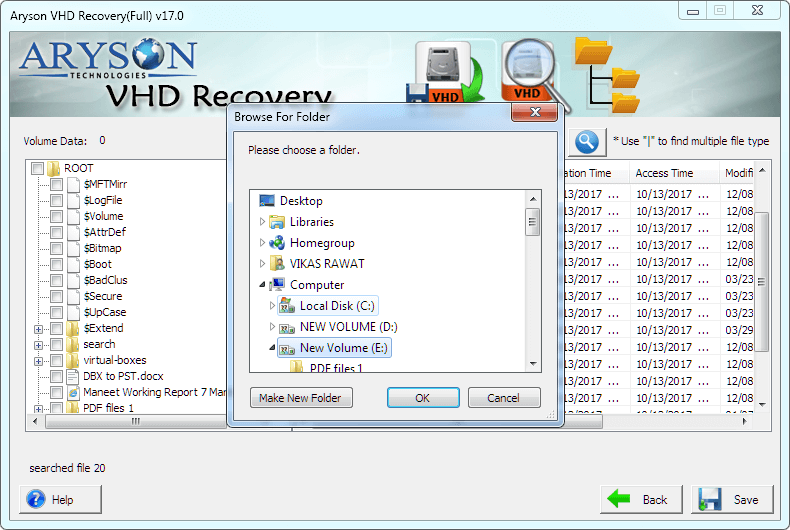Click the DBX to PST.docx document icon

pos(73,376)
